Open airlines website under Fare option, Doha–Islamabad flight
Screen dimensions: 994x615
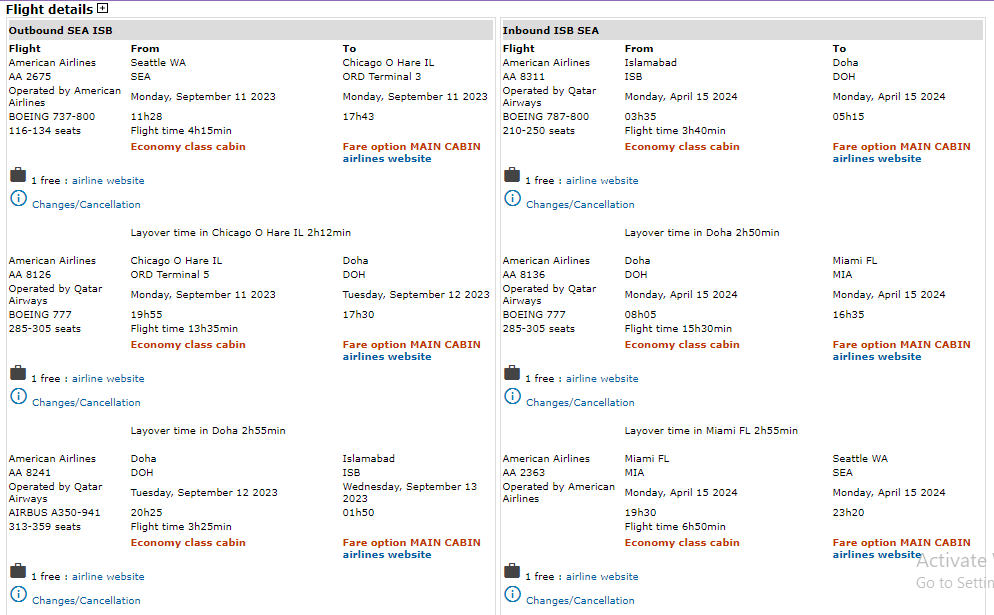(387, 555)
